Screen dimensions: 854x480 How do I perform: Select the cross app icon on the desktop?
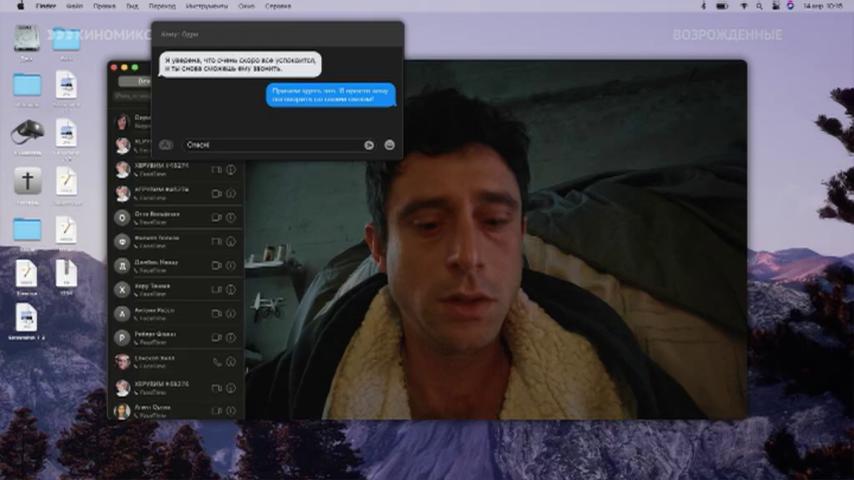(x=27, y=181)
